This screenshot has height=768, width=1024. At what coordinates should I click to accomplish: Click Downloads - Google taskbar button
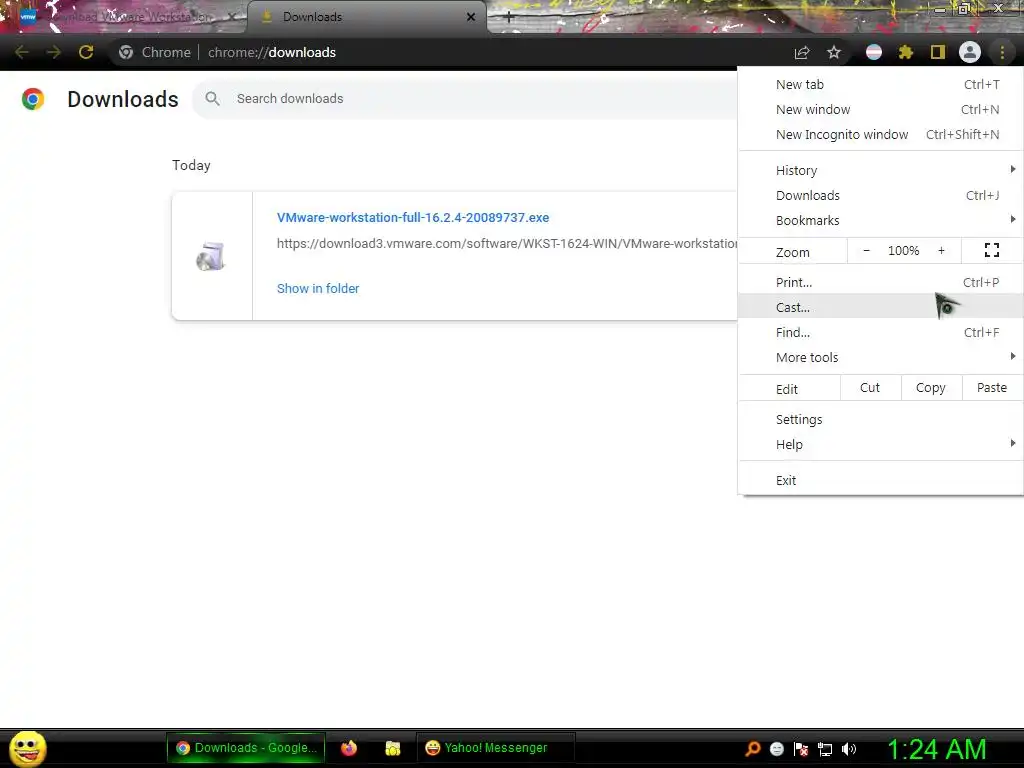coord(246,748)
